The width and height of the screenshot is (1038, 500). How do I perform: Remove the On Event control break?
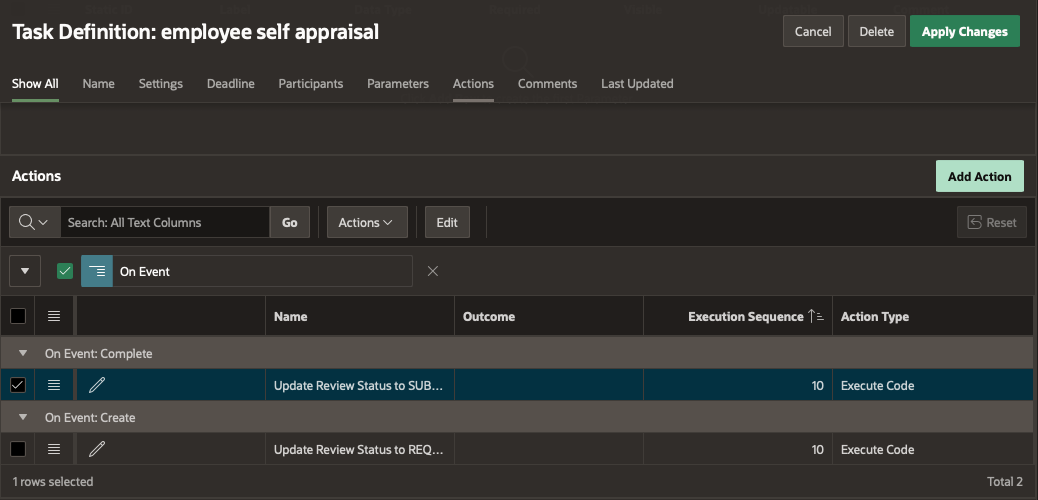click(x=433, y=271)
